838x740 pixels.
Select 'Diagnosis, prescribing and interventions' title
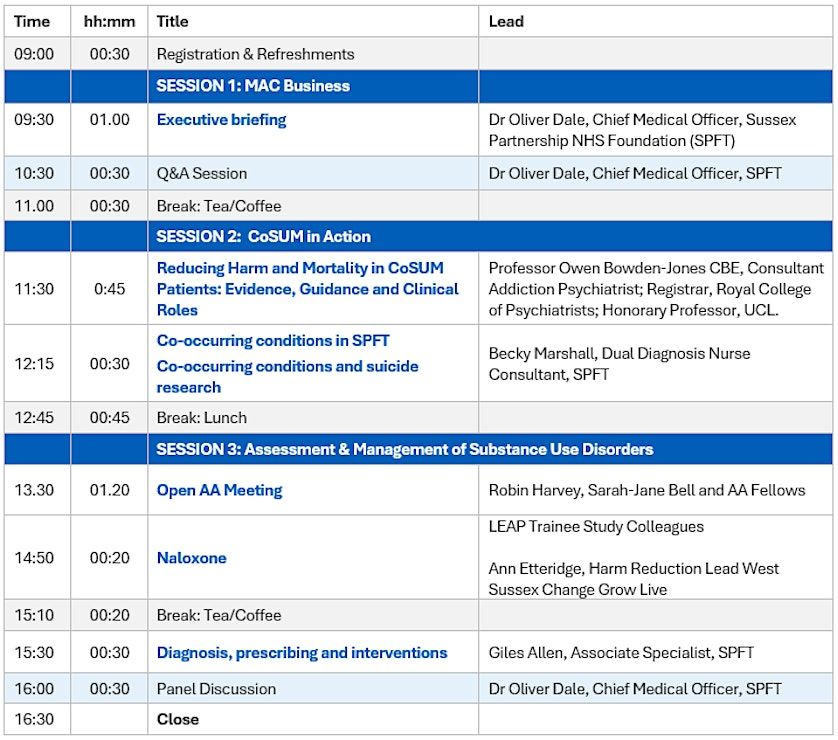pos(301,653)
